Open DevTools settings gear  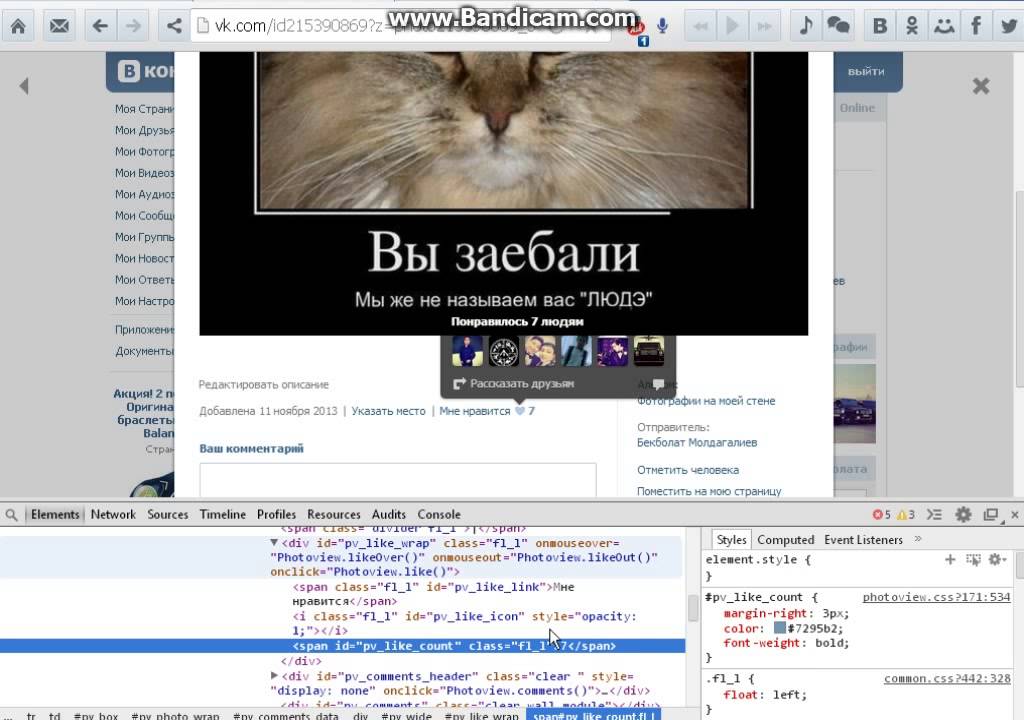tap(963, 515)
